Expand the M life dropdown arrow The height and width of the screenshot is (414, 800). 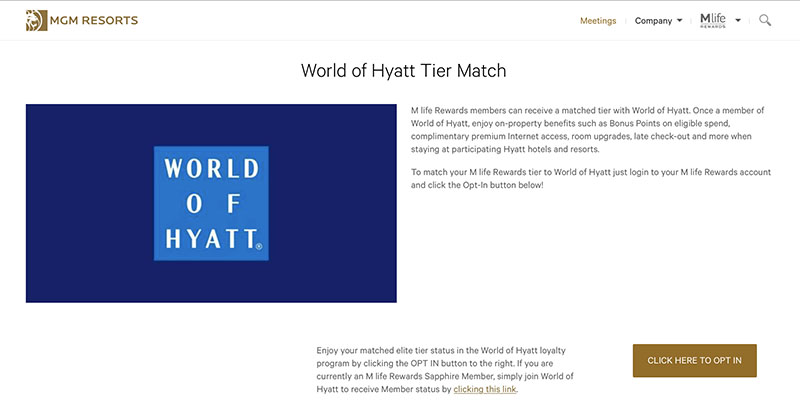point(738,21)
